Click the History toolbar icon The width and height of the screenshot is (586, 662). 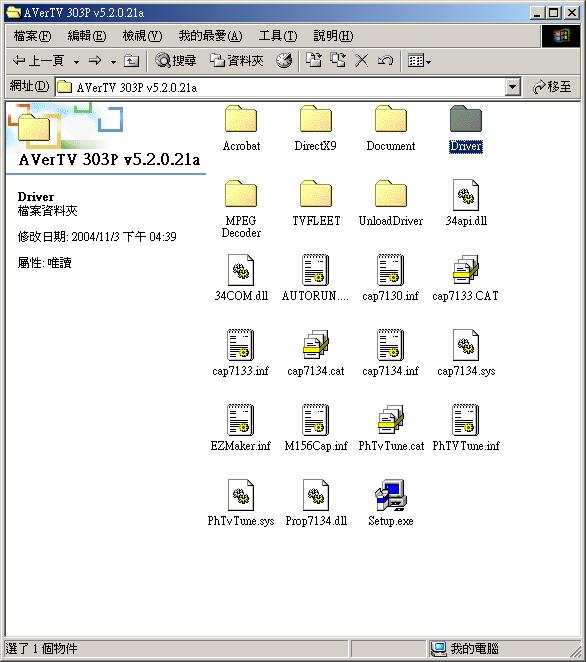(x=284, y=61)
